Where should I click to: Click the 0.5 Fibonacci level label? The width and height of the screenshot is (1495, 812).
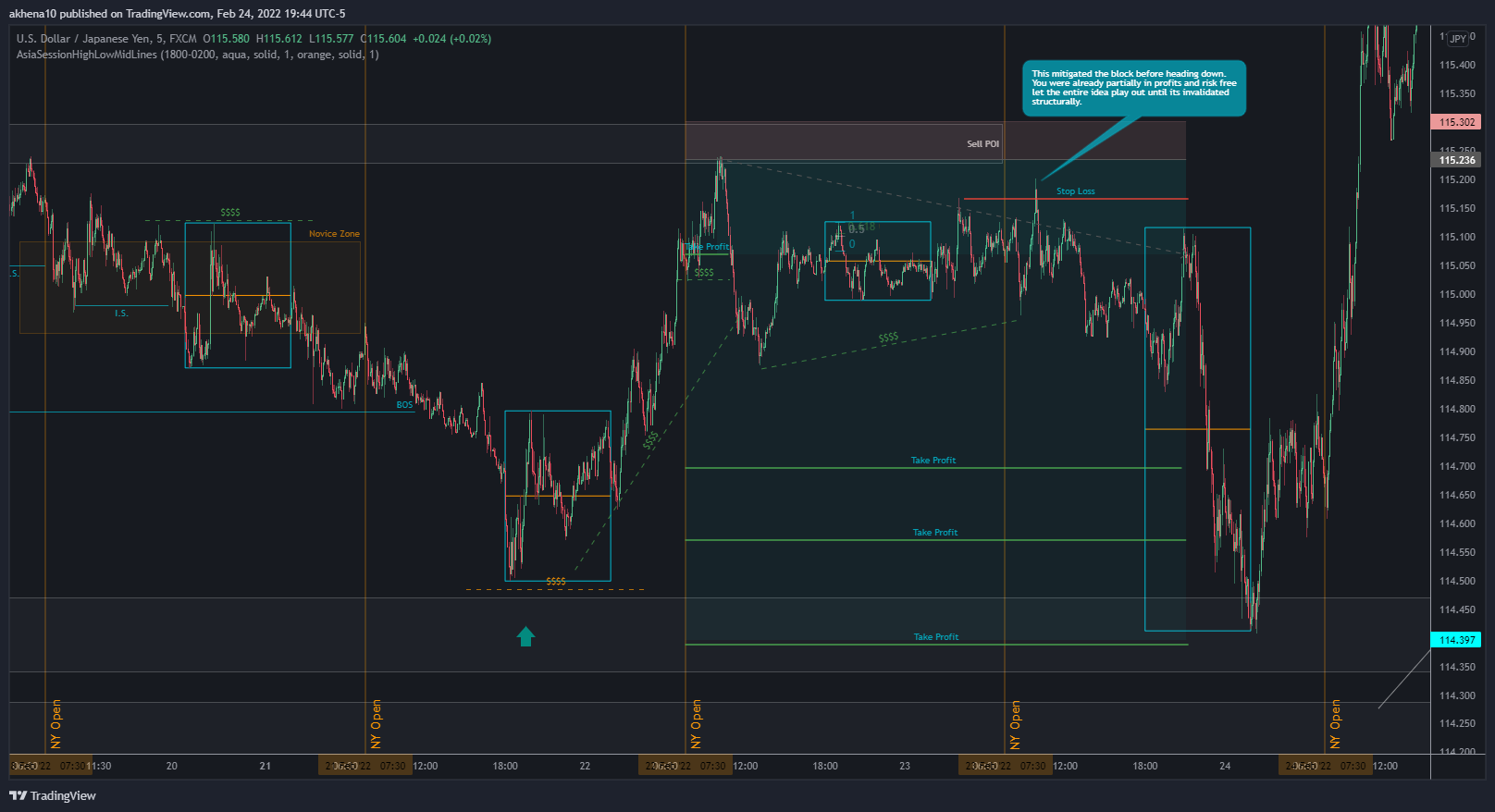(856, 229)
